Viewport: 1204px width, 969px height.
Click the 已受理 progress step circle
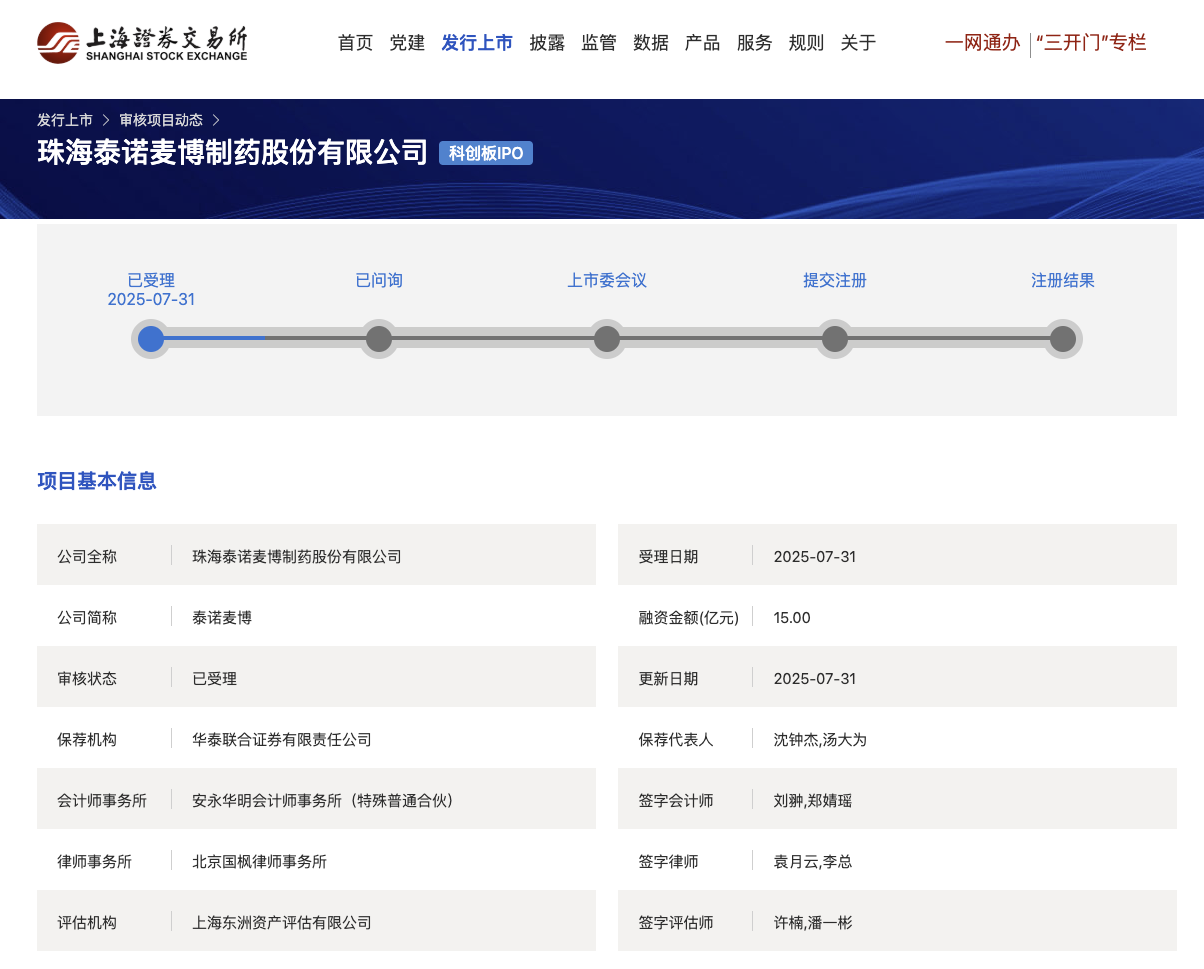[151, 339]
